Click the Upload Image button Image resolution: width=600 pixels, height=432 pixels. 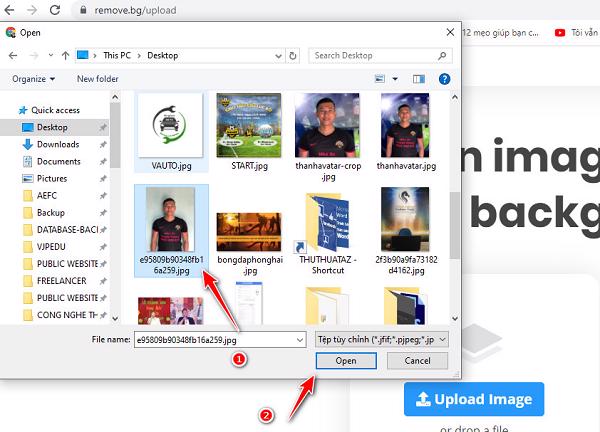pyautogui.click(x=473, y=400)
